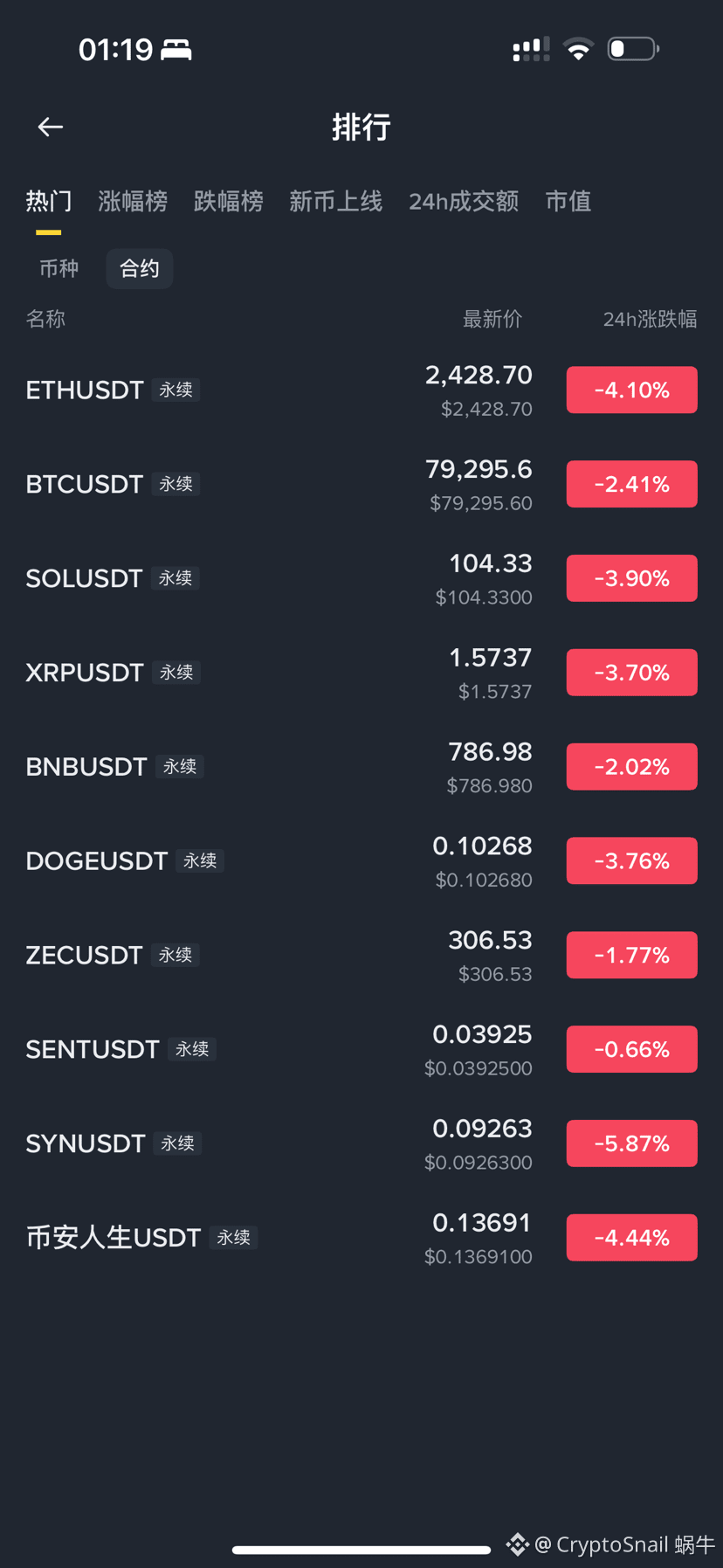The height and width of the screenshot is (1568, 723).
Task: Tap the Binance logo watermark icon
Action: point(517,1544)
